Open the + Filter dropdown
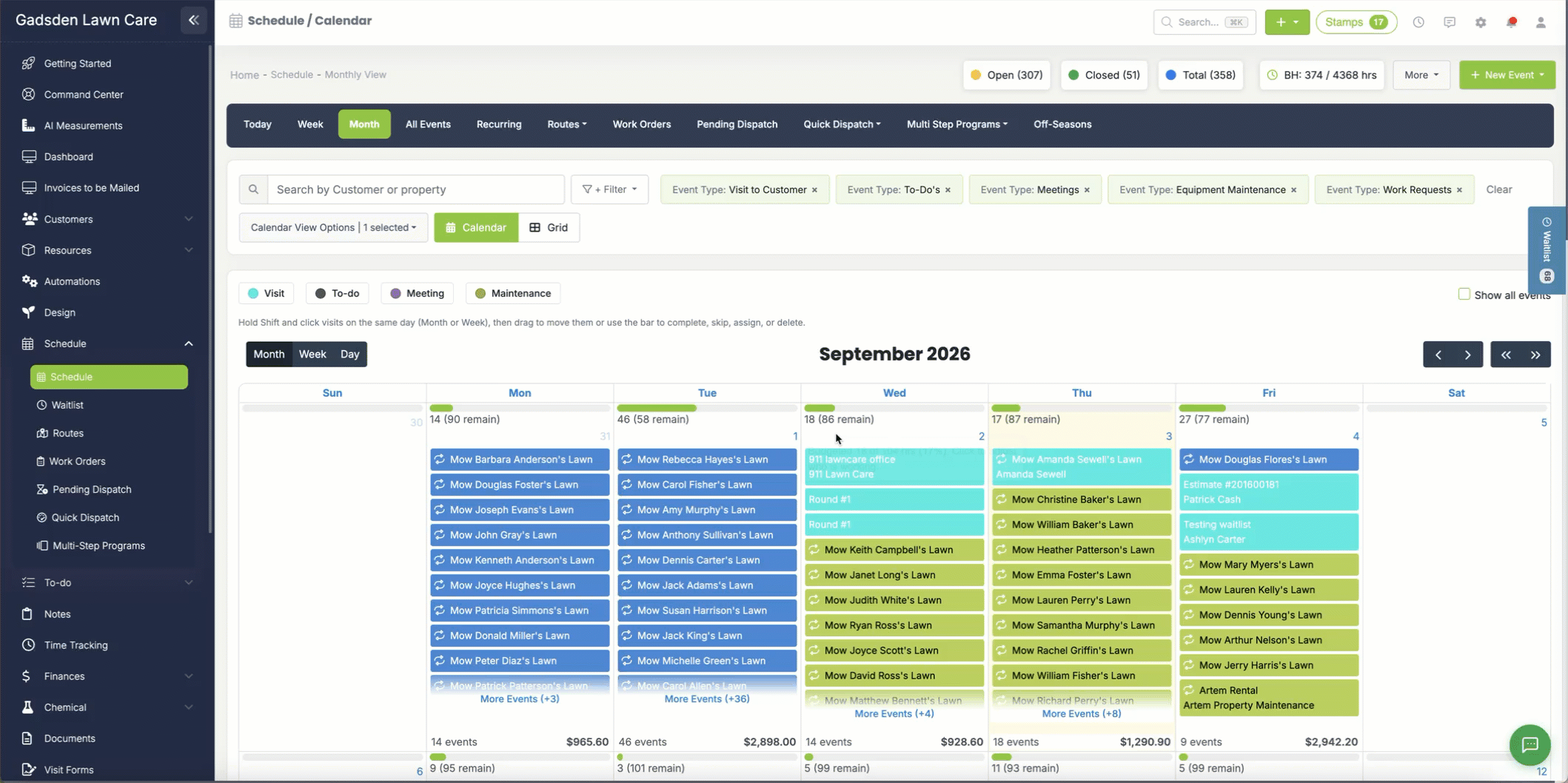The height and width of the screenshot is (783, 1568). pyautogui.click(x=609, y=189)
